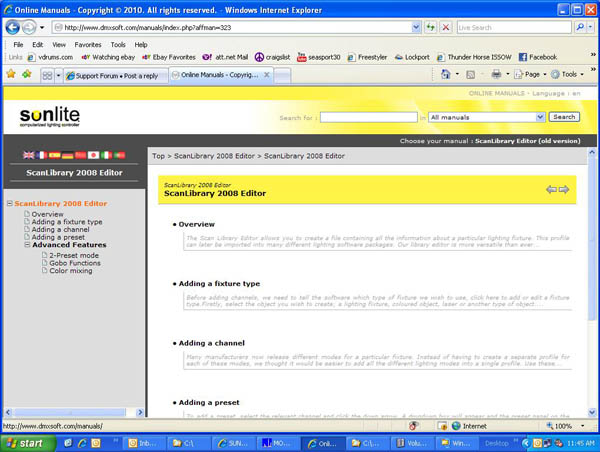This screenshot has height=452, width=600.
Task: Click the RSS Feeds toolbar icon
Action: point(470,75)
